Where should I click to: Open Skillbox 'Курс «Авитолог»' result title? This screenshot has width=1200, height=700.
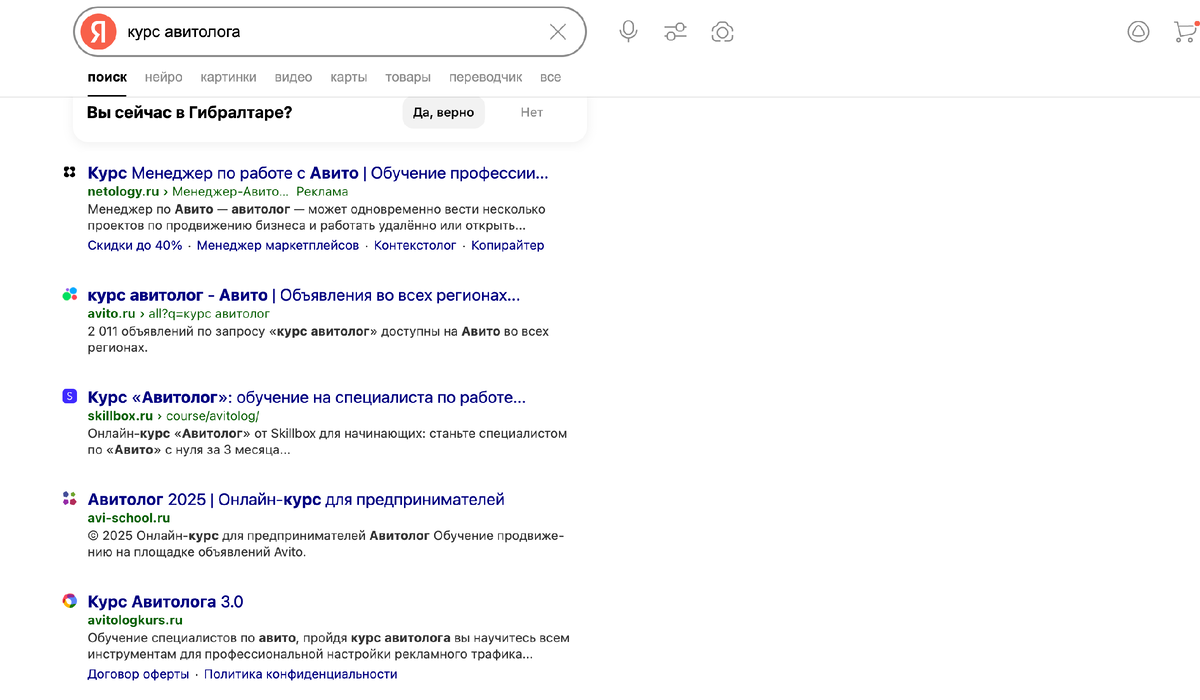[307, 397]
